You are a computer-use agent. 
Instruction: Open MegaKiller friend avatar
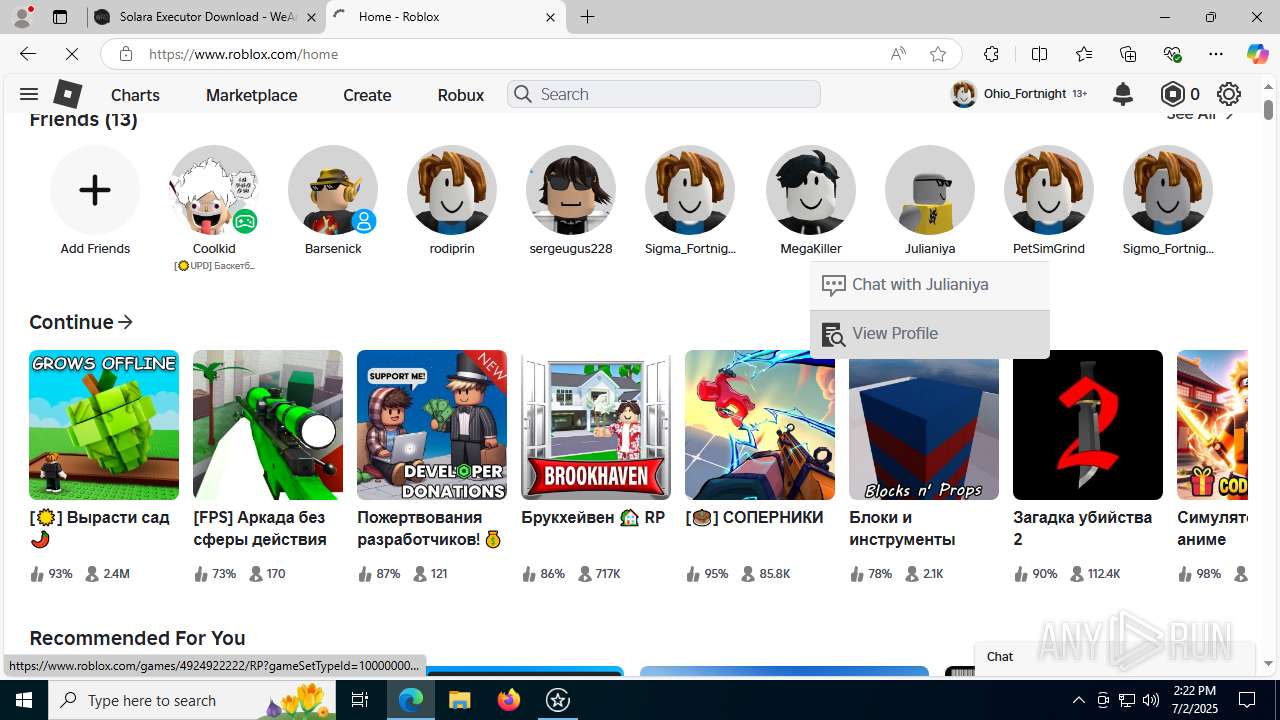pyautogui.click(x=811, y=190)
